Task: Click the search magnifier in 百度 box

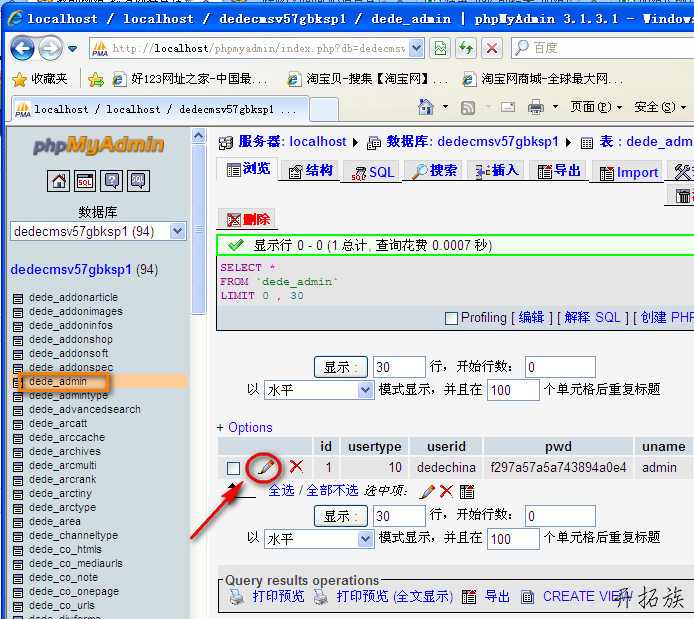Action: pyautogui.click(x=522, y=47)
